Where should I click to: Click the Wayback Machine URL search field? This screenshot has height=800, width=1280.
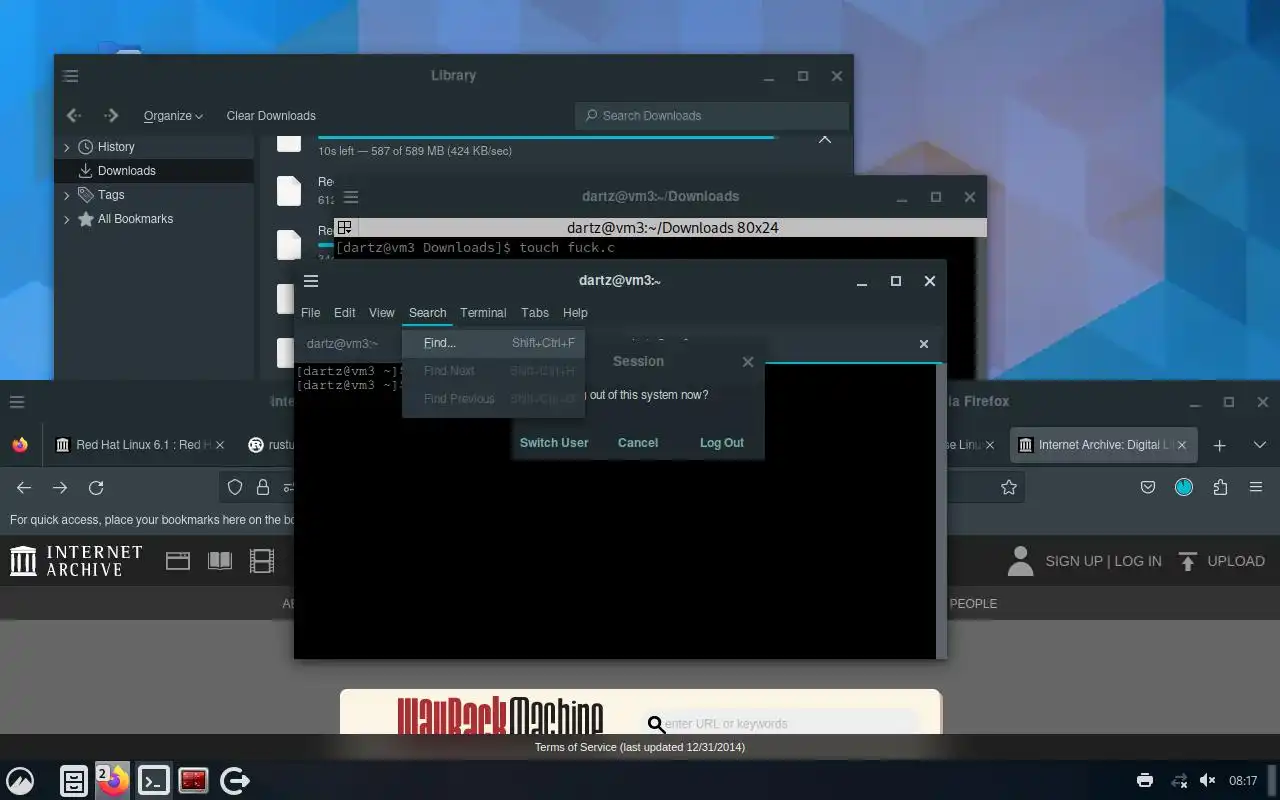[780, 723]
